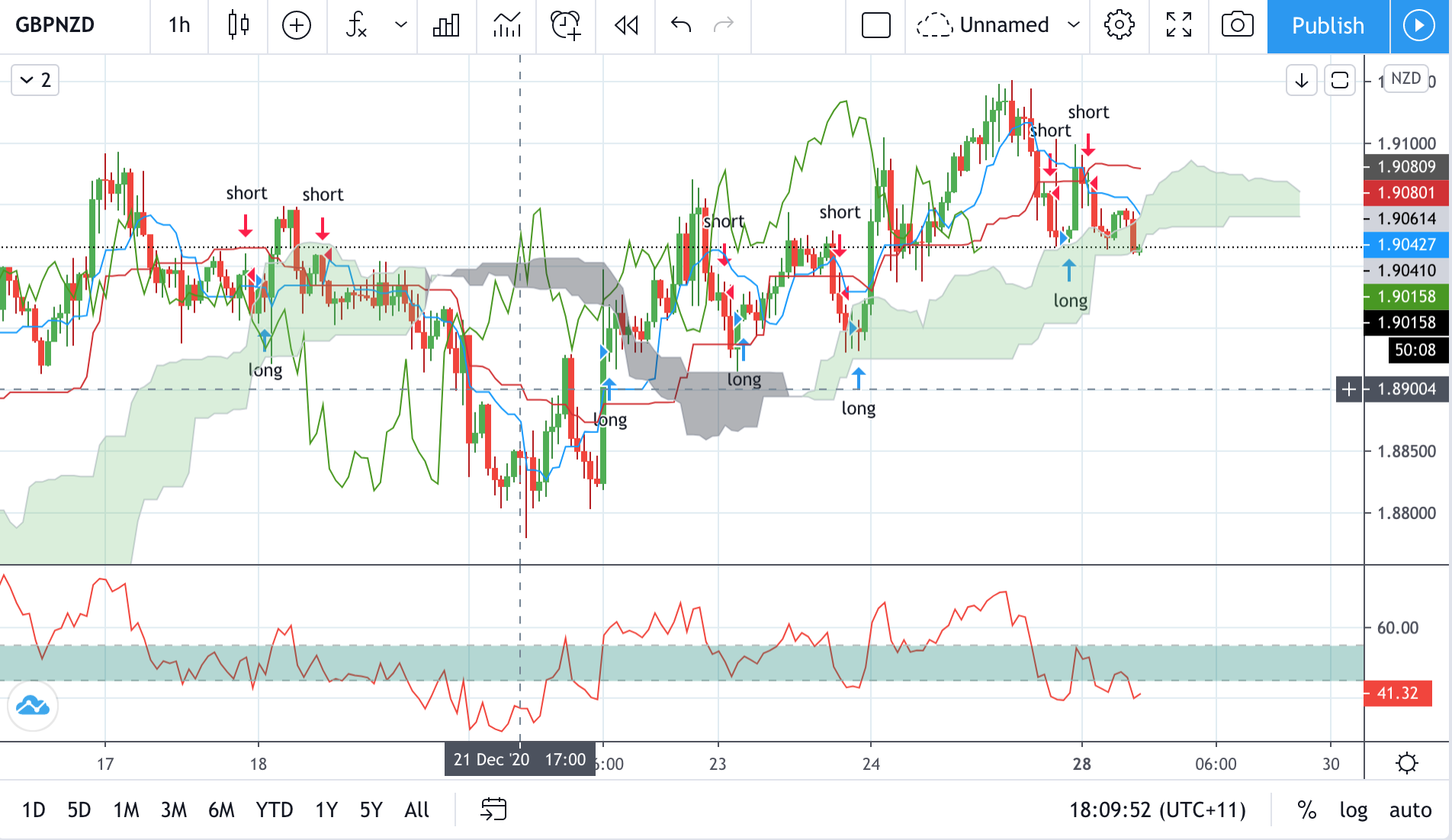1452x840 pixels.
Task: Create an alert with alarm clock icon
Action: click(566, 25)
